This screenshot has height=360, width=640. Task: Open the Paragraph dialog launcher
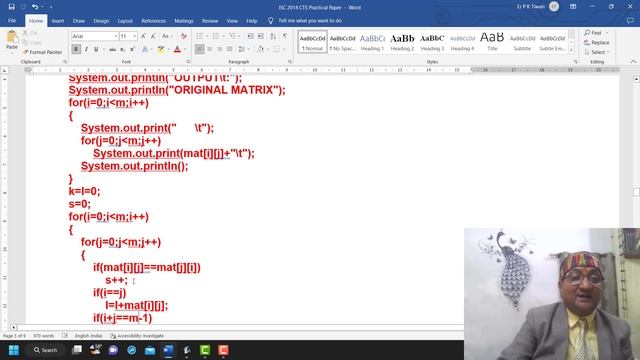(290, 62)
